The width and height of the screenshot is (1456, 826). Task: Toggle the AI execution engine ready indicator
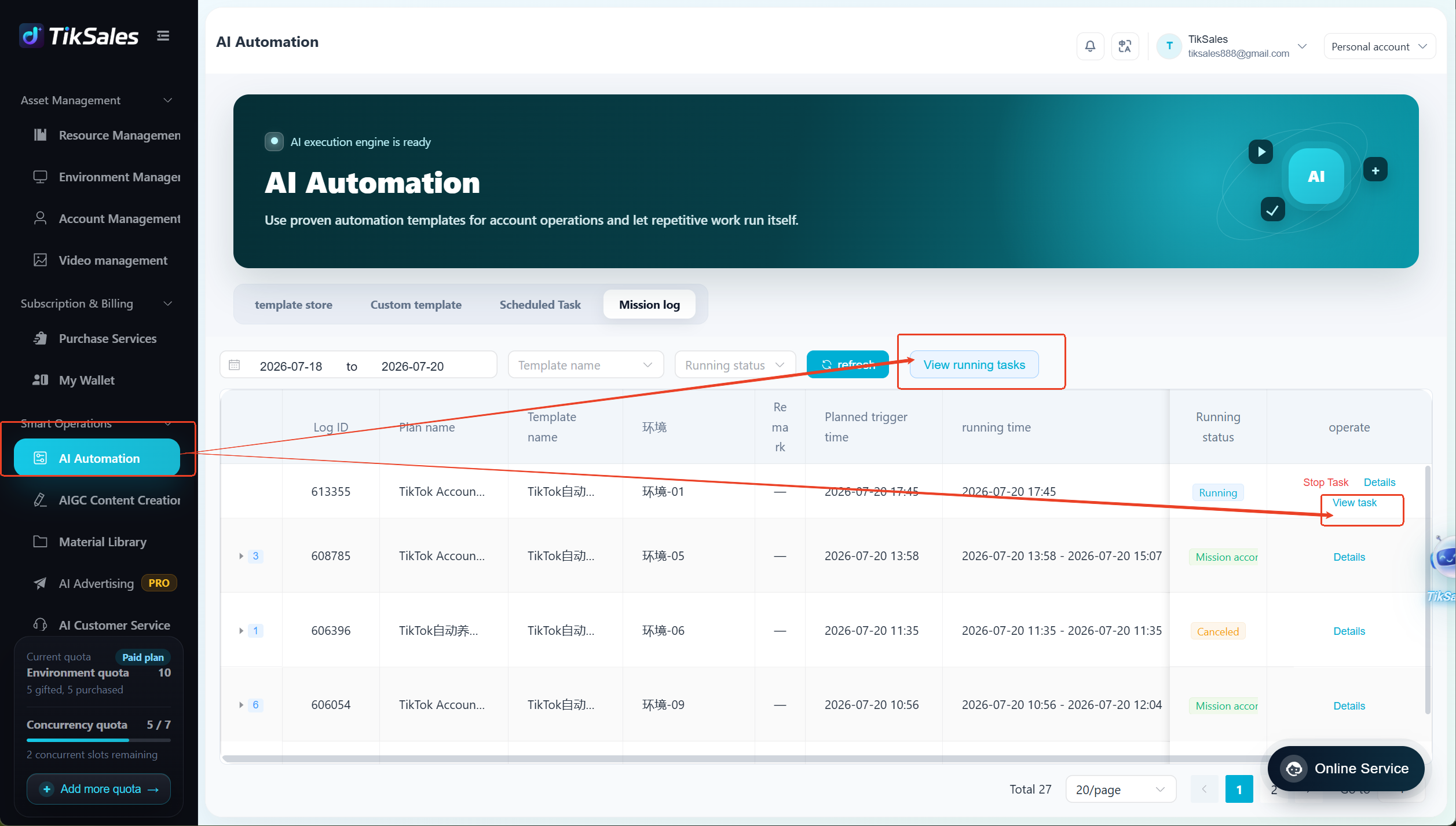tap(274, 141)
